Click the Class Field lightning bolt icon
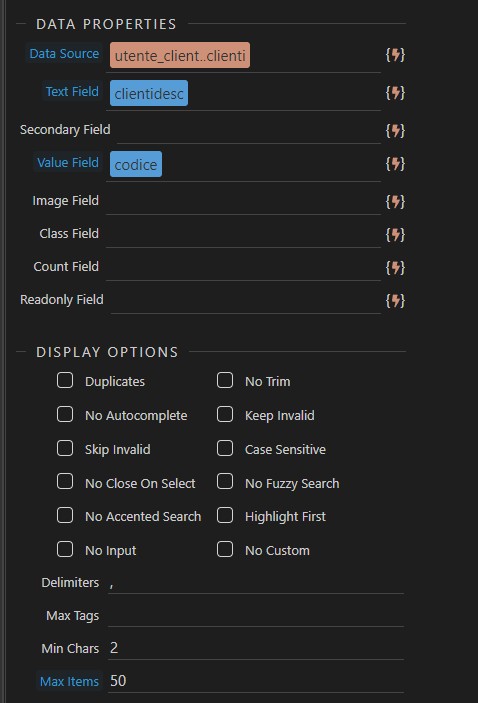 point(395,234)
